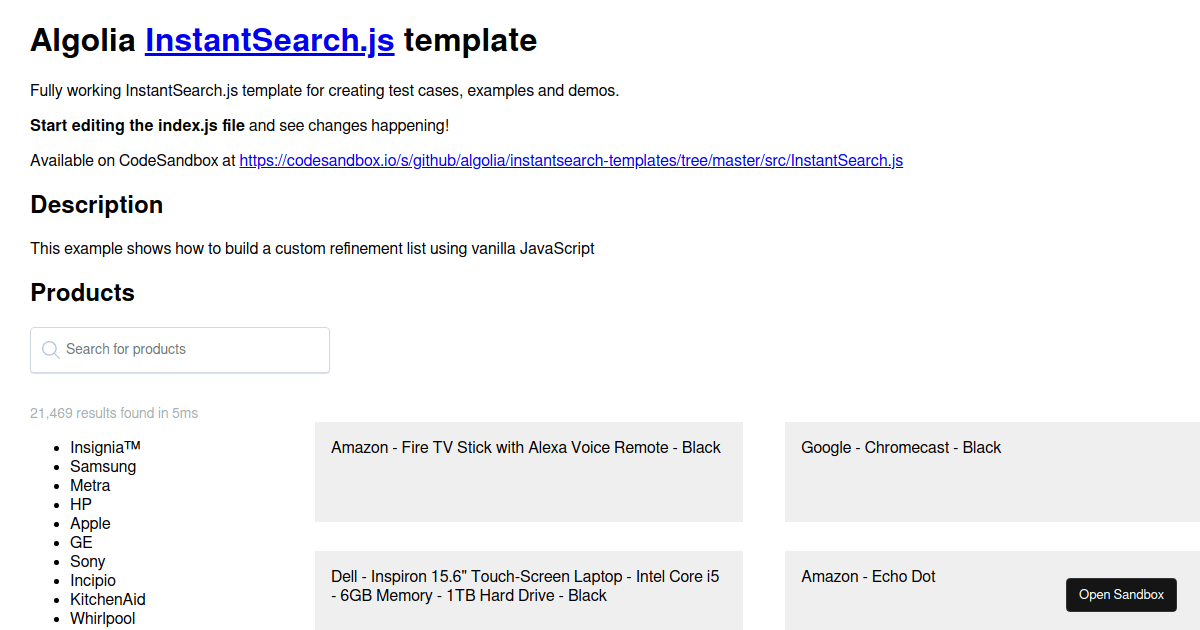This screenshot has width=1200, height=630.
Task: Select the Incipio brand filter
Action: pos(93,580)
